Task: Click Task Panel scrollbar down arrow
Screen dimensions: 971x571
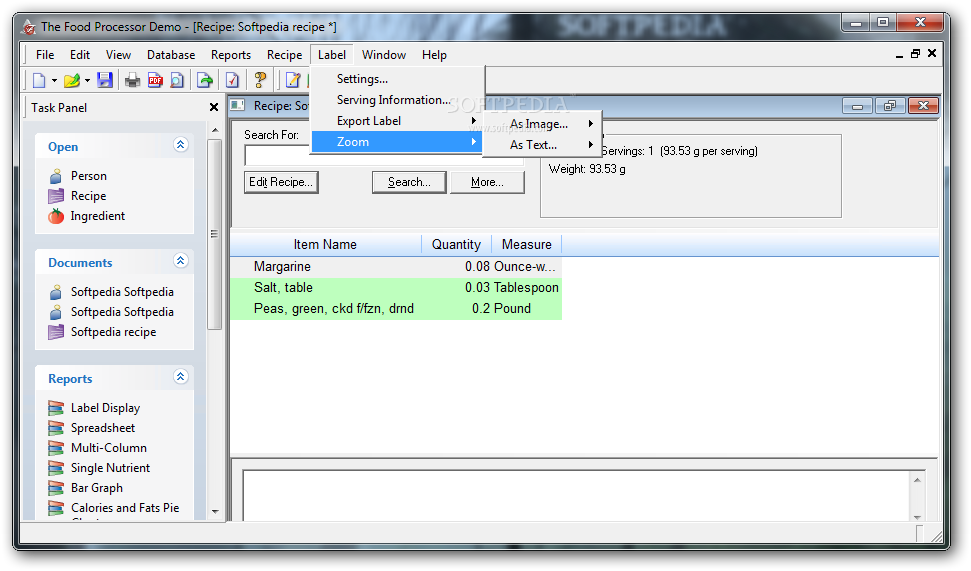Action: tap(215, 512)
